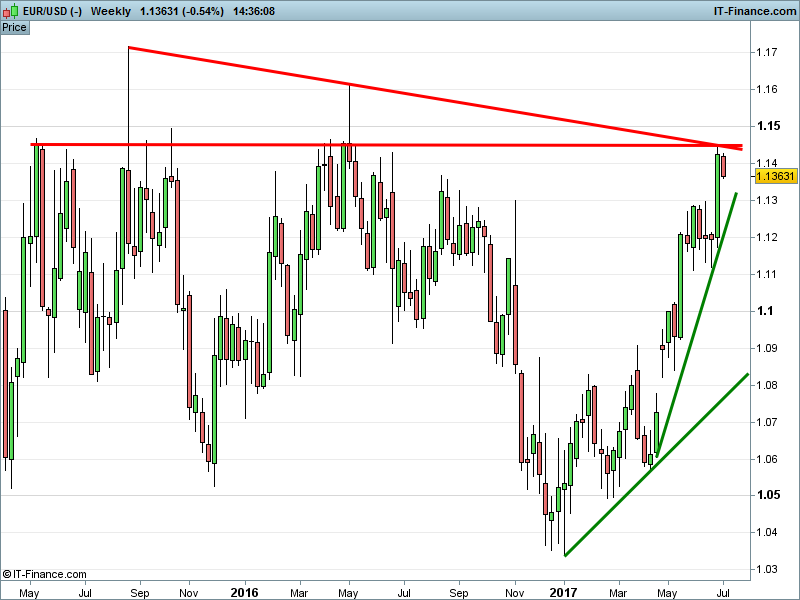Select the long shallow green trendline
This screenshot has width=800, height=600.
[657, 465]
